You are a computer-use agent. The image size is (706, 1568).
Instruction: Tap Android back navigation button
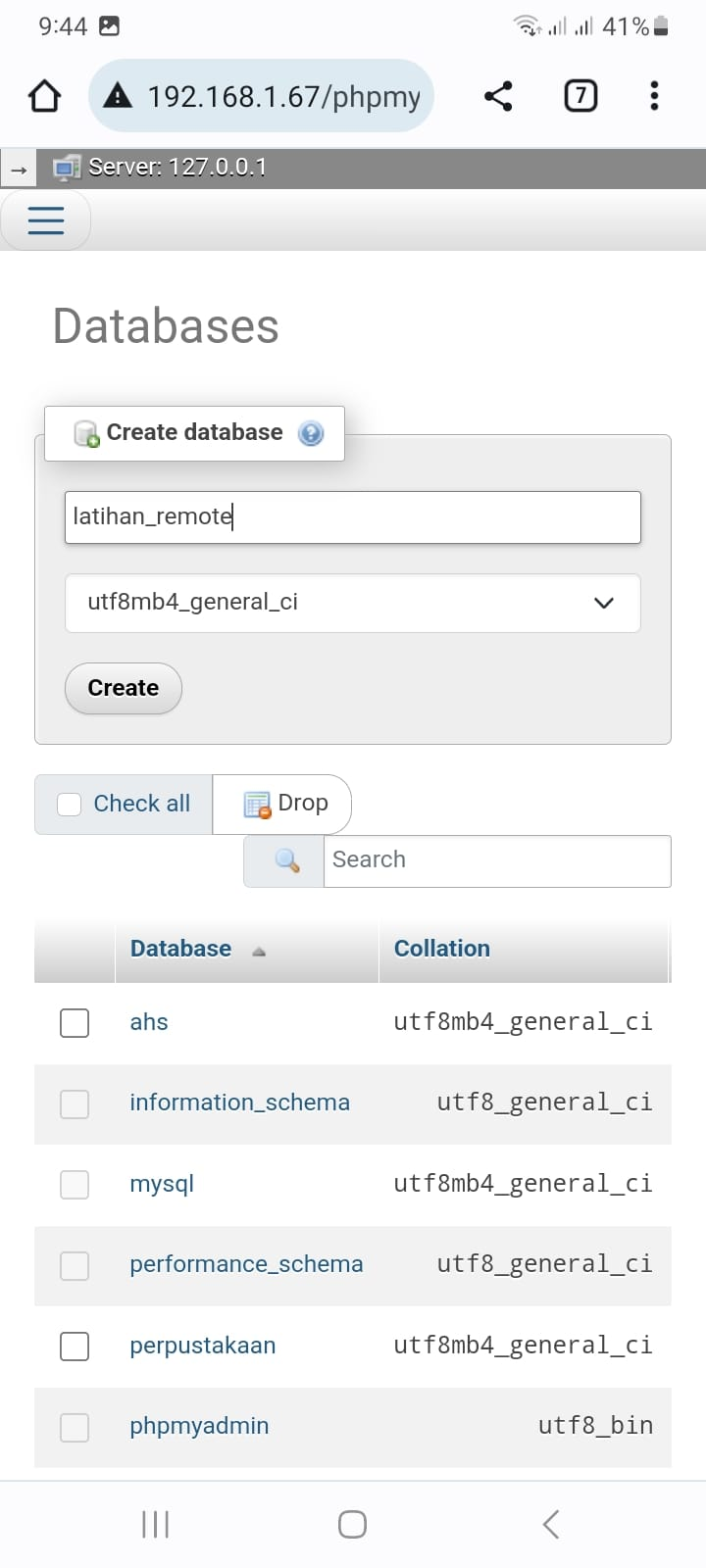551,1524
